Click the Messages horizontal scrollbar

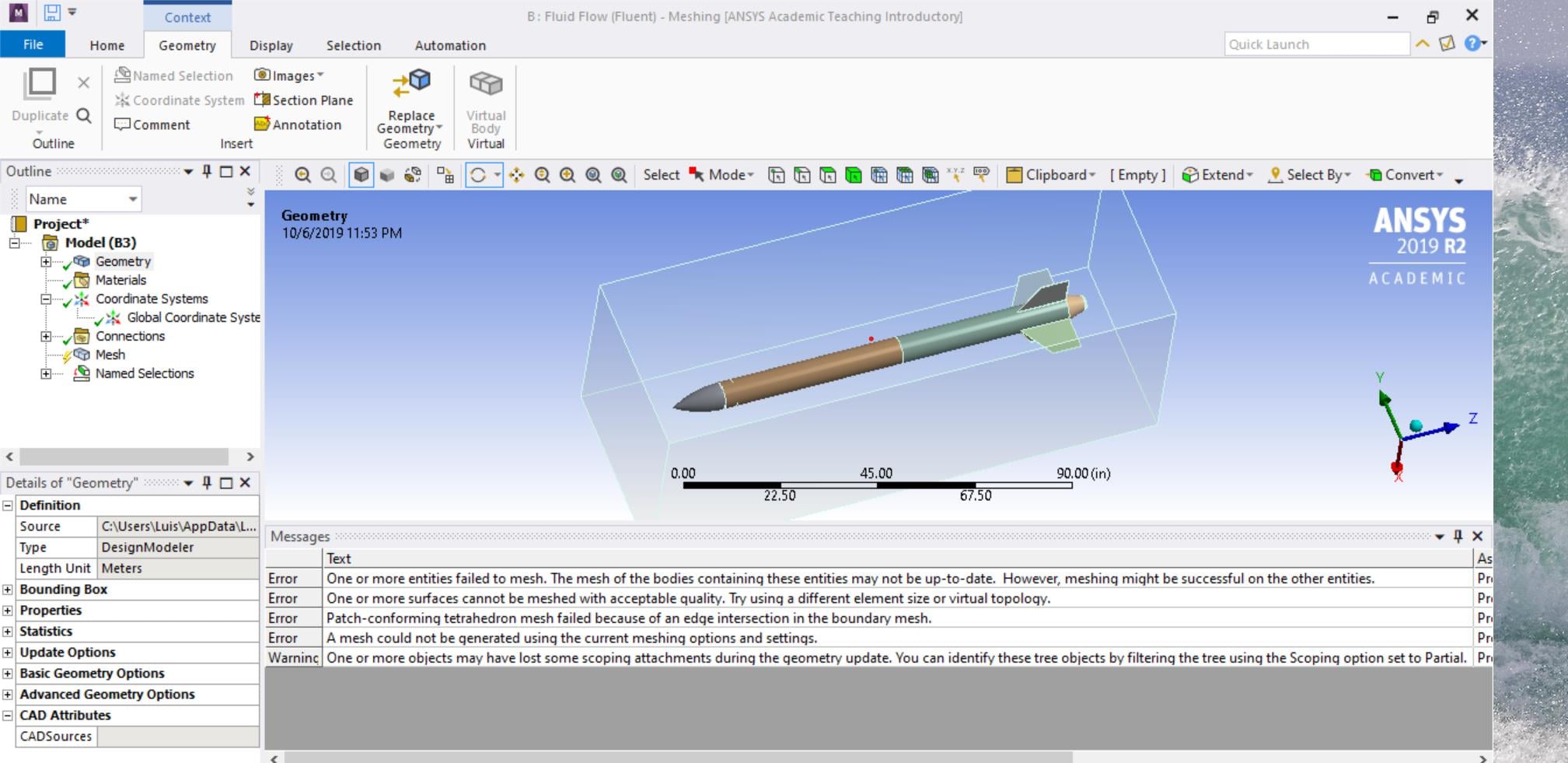678,758
